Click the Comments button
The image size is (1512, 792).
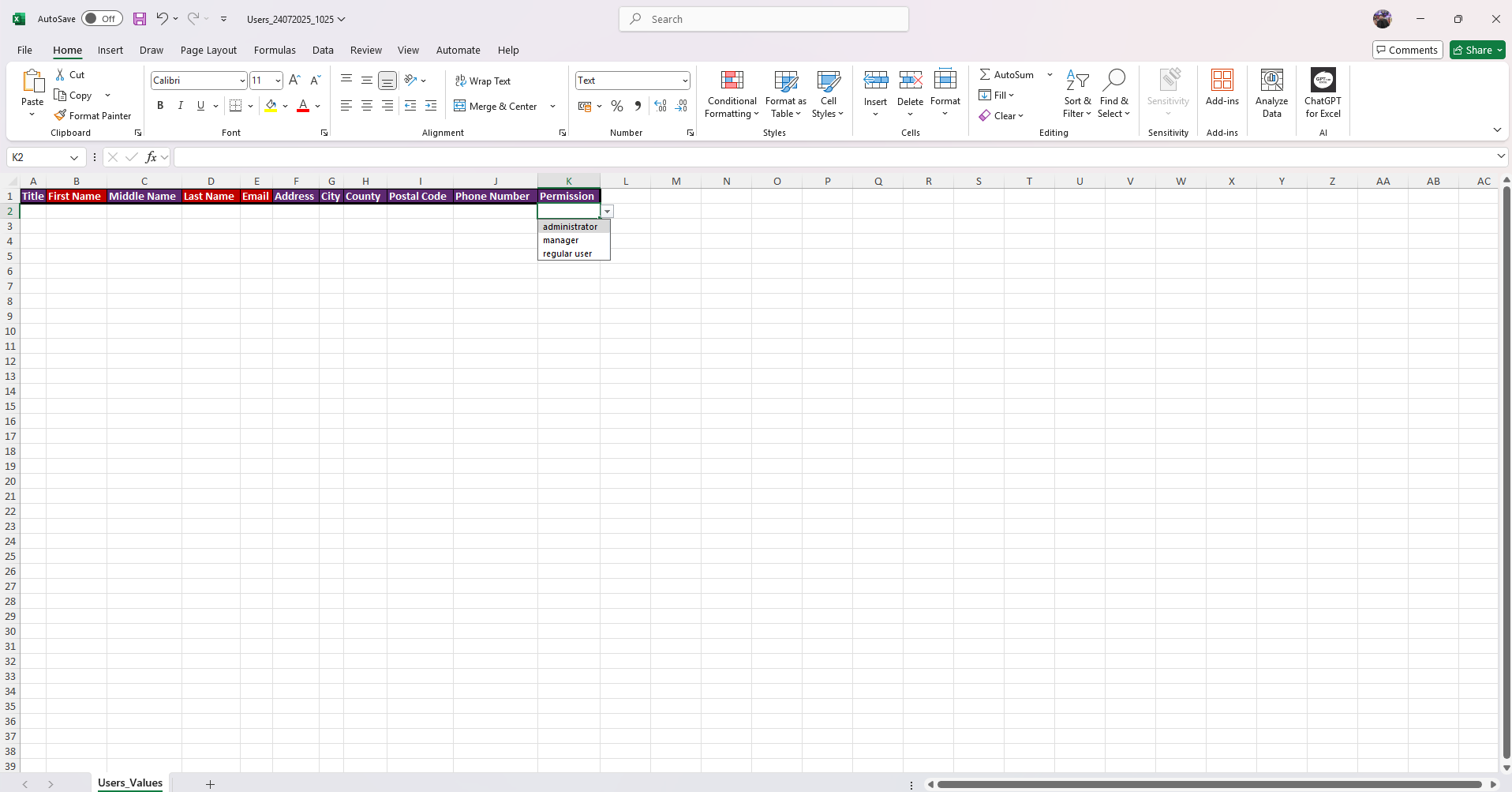pyautogui.click(x=1407, y=50)
